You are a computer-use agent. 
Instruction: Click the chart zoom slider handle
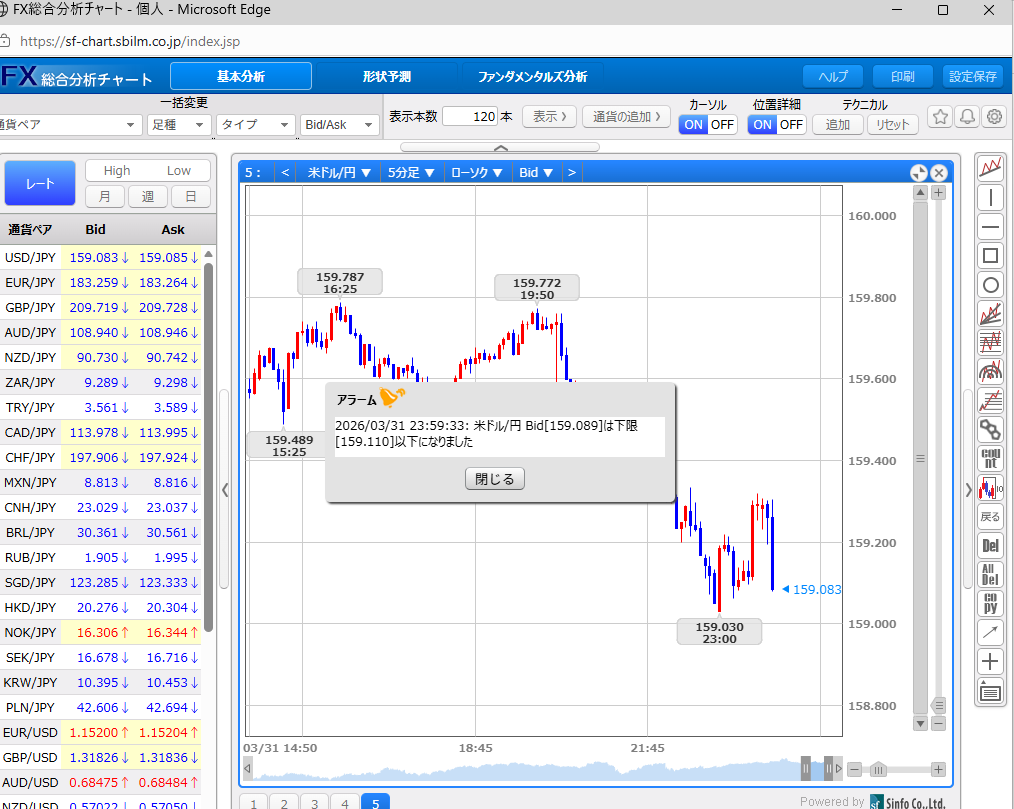(x=877, y=769)
